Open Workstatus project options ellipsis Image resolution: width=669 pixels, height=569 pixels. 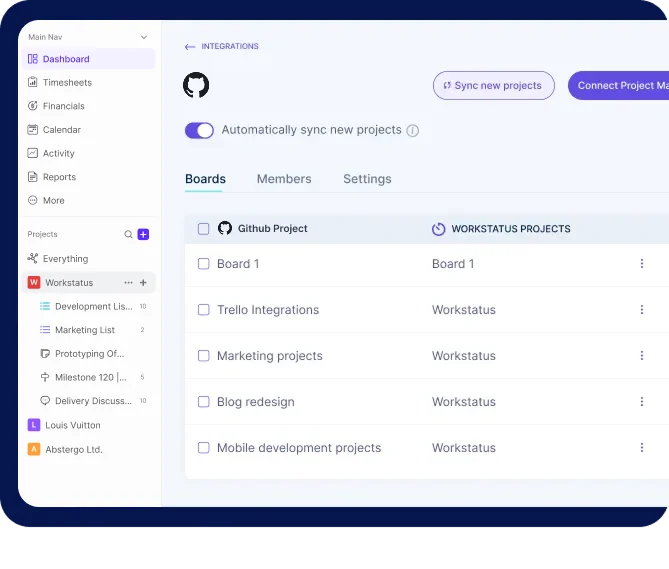point(128,283)
